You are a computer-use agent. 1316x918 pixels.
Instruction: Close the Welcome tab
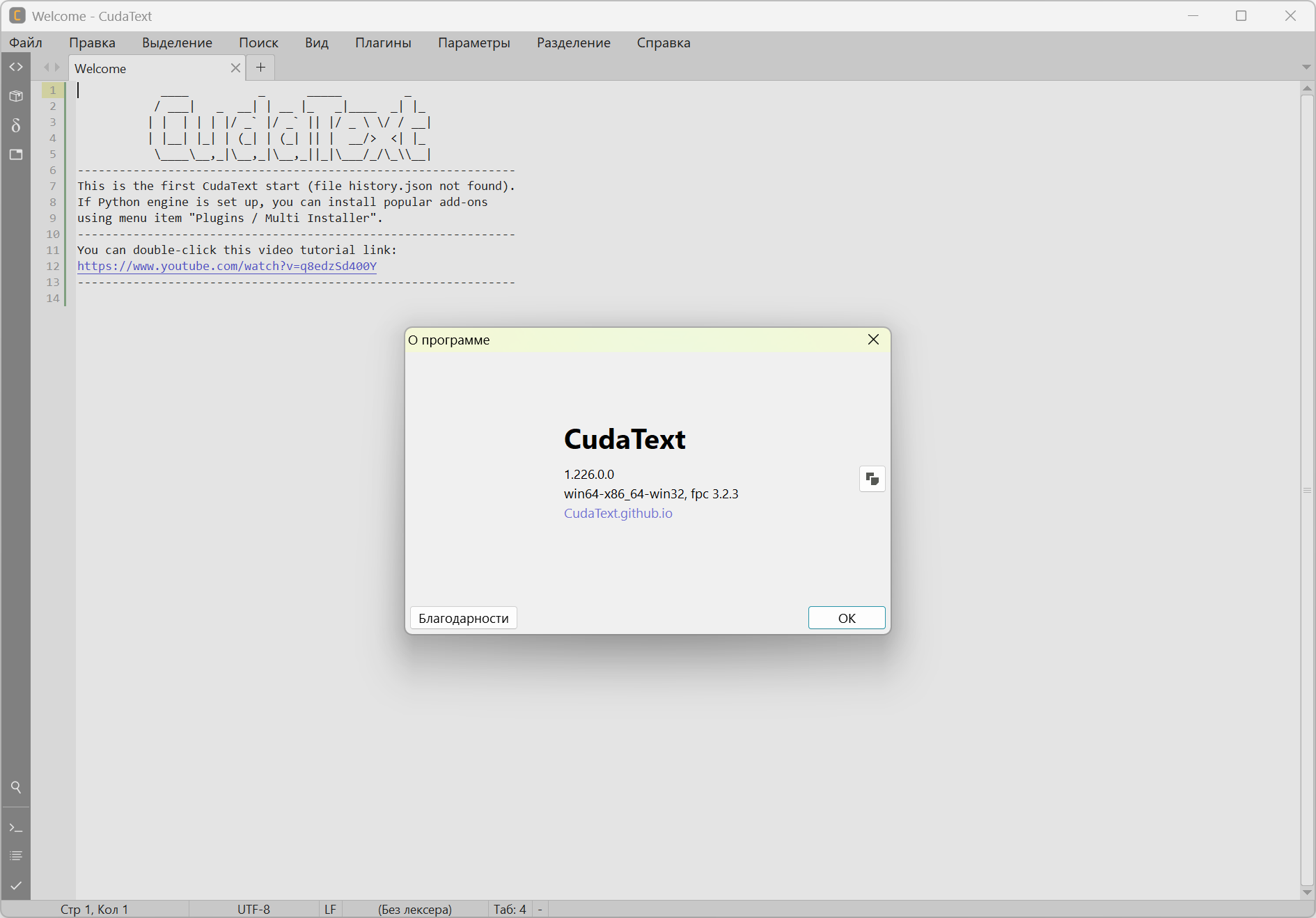235,68
